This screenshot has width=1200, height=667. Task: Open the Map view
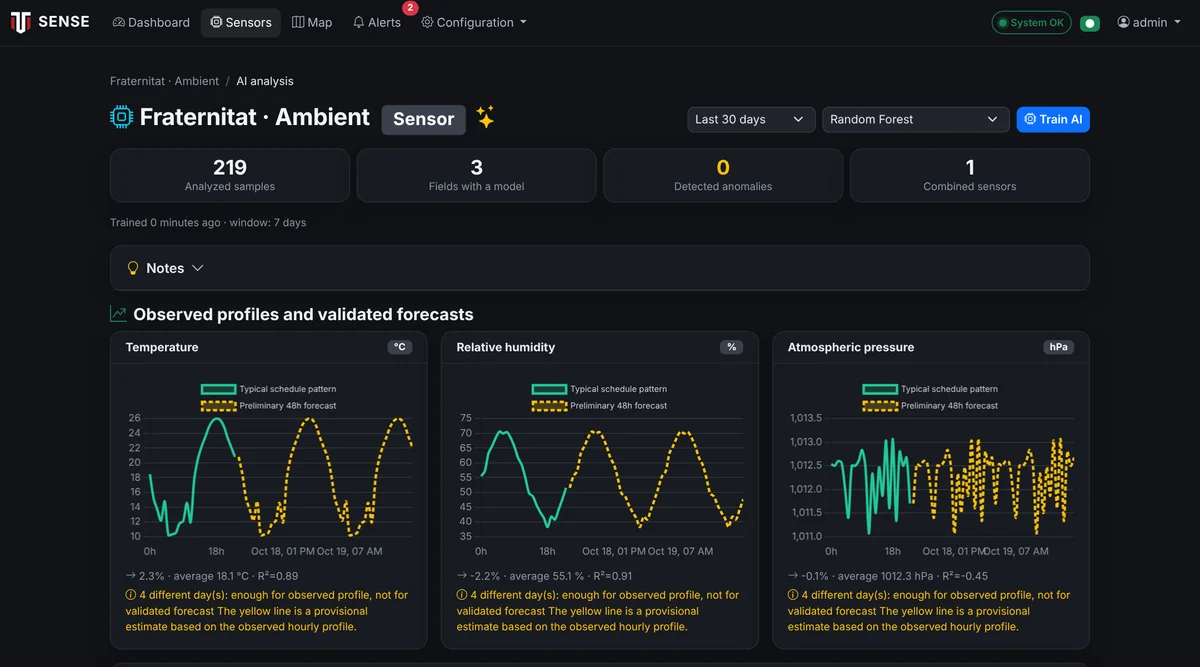(x=312, y=22)
